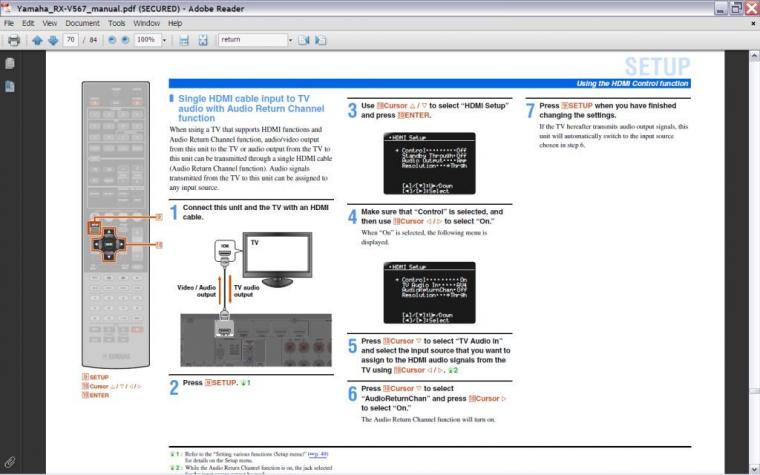Open the File menu
The image size is (760, 475).
9,23
